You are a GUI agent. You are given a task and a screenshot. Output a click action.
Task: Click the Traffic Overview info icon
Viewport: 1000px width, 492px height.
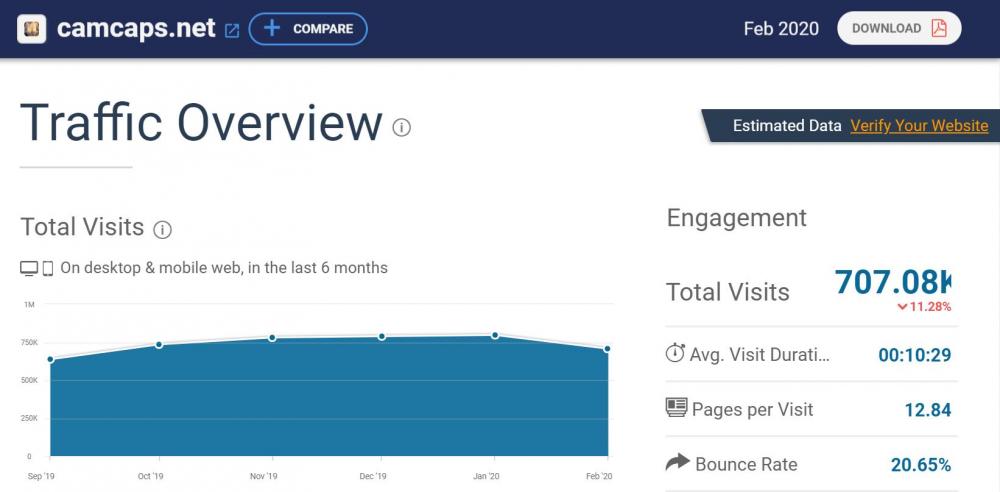pyautogui.click(x=402, y=127)
